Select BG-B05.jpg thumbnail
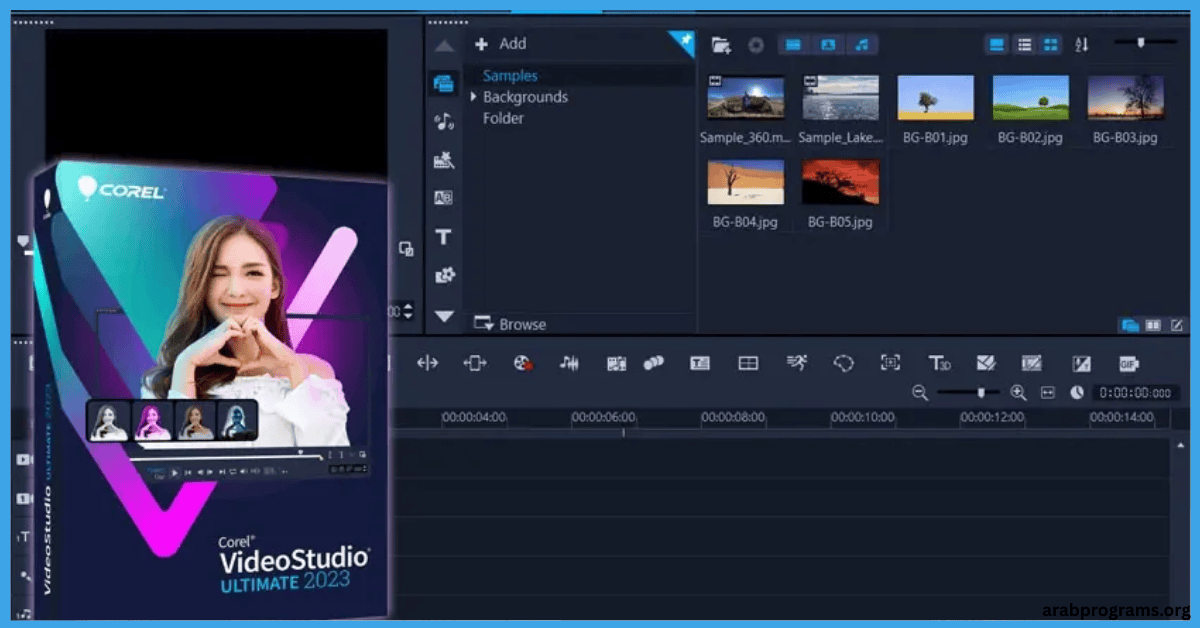 click(x=841, y=182)
